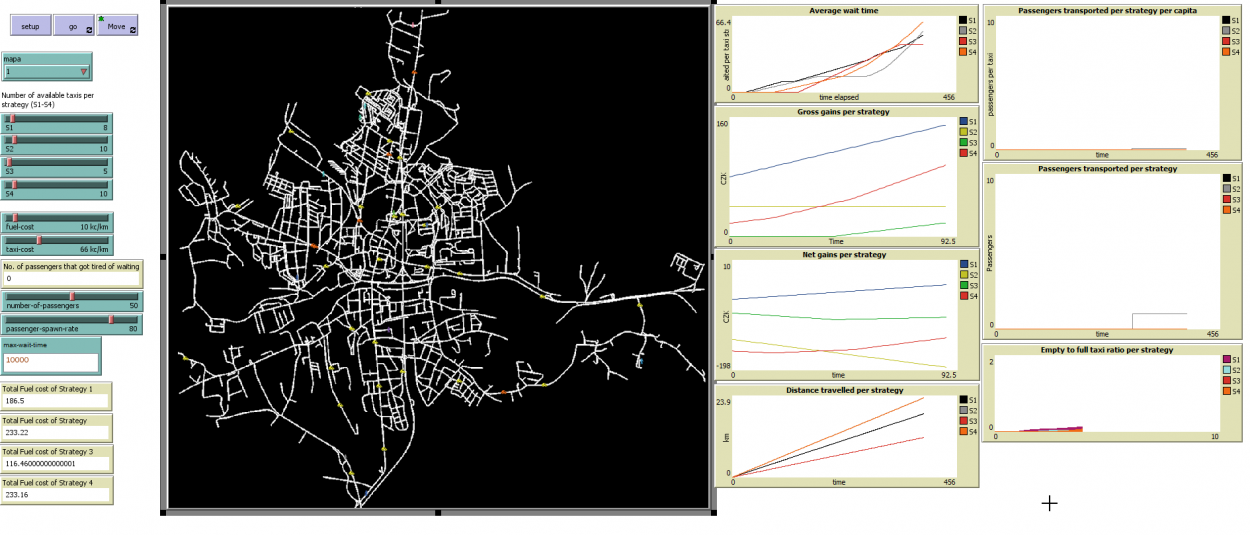Start the simulation with the go button

(x=73, y=26)
